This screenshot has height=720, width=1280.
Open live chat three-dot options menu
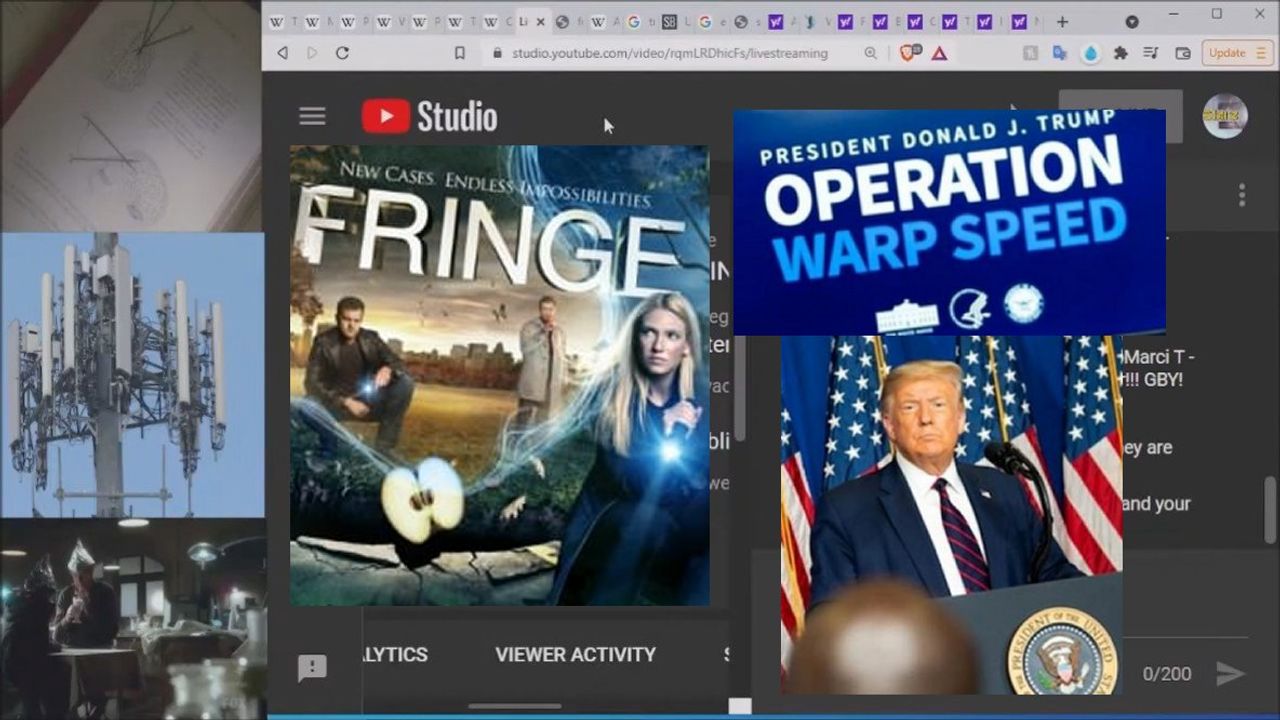(x=1242, y=195)
